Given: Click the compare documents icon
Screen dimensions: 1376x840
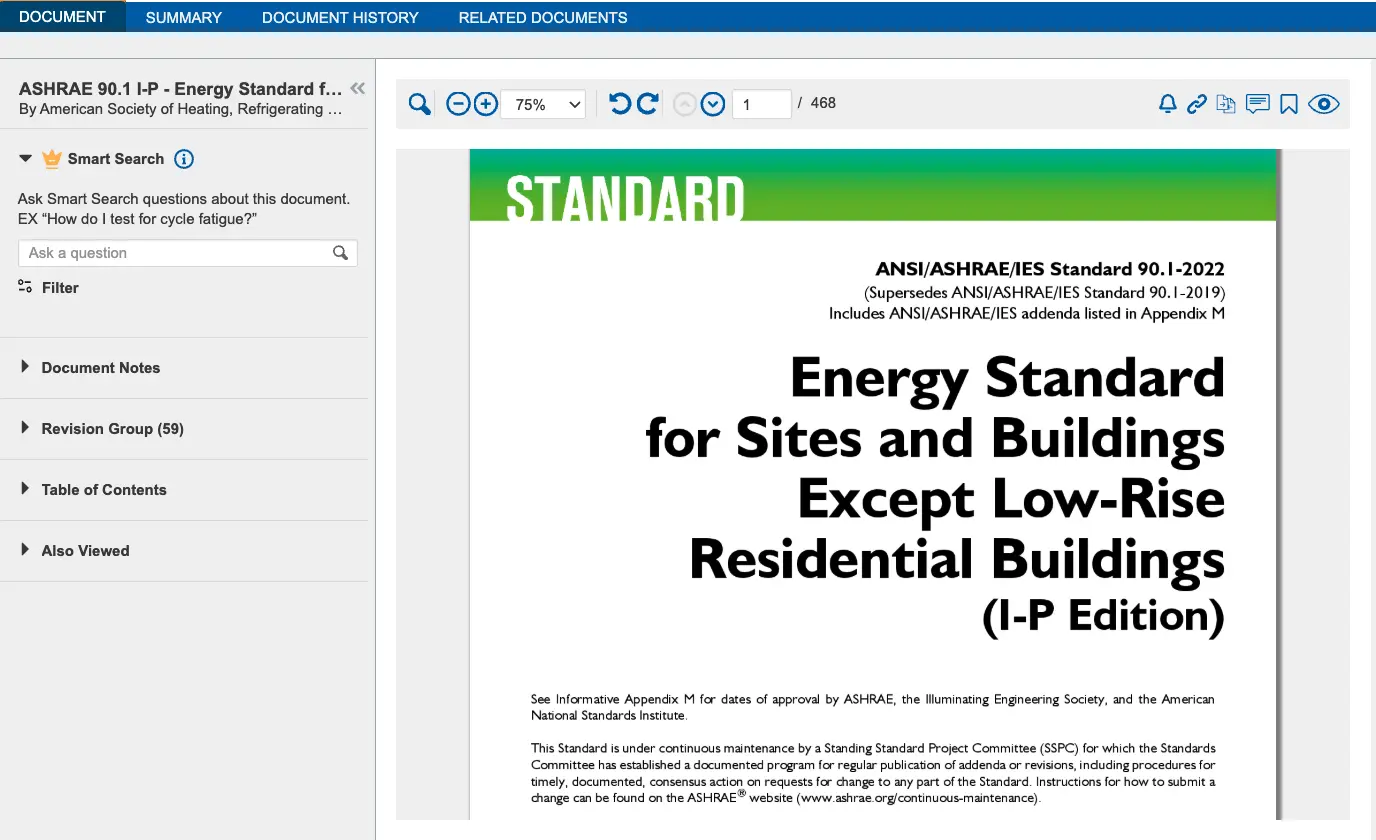Looking at the screenshot, I should [x=1226, y=104].
